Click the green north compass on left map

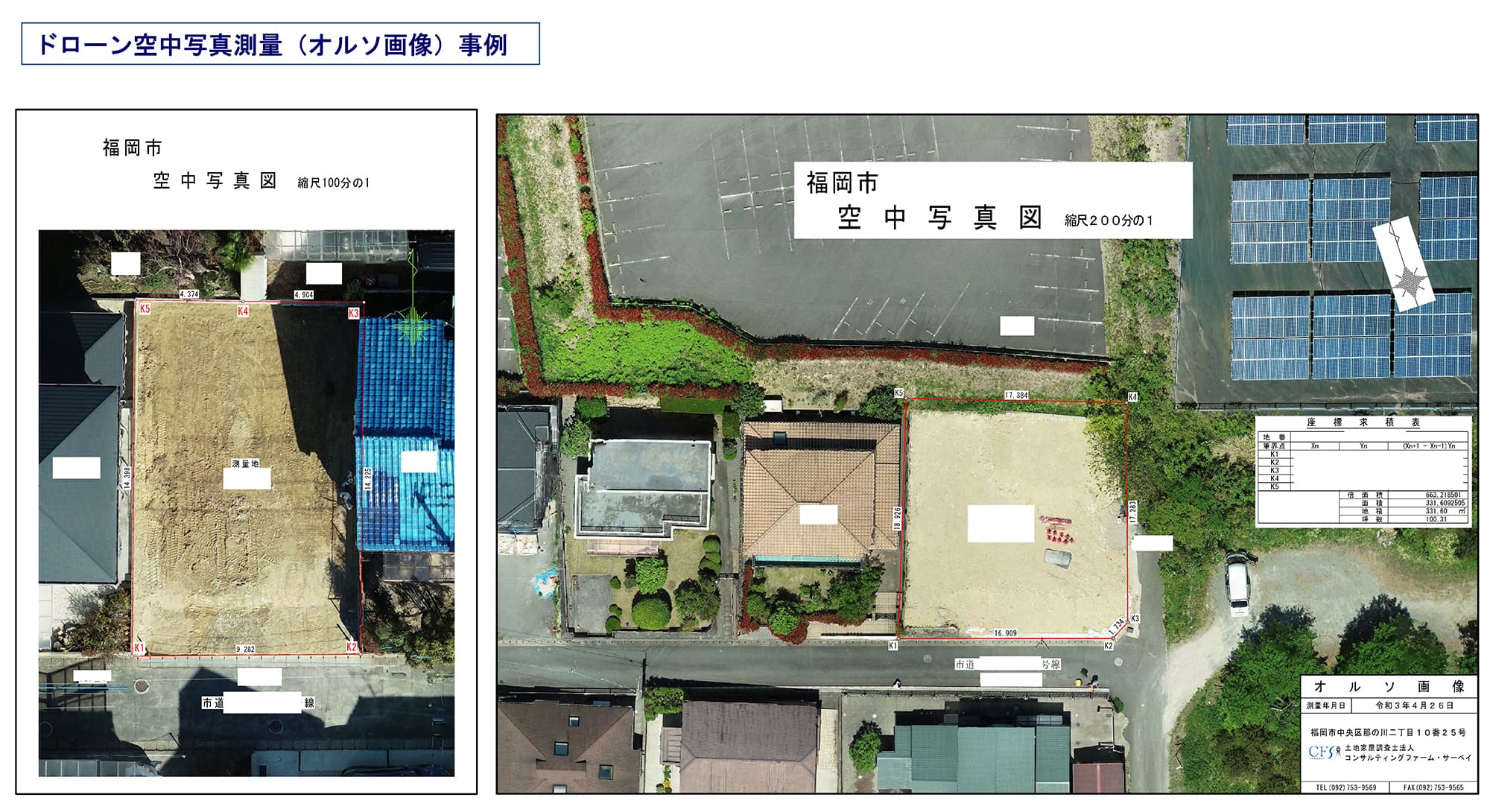point(412,326)
